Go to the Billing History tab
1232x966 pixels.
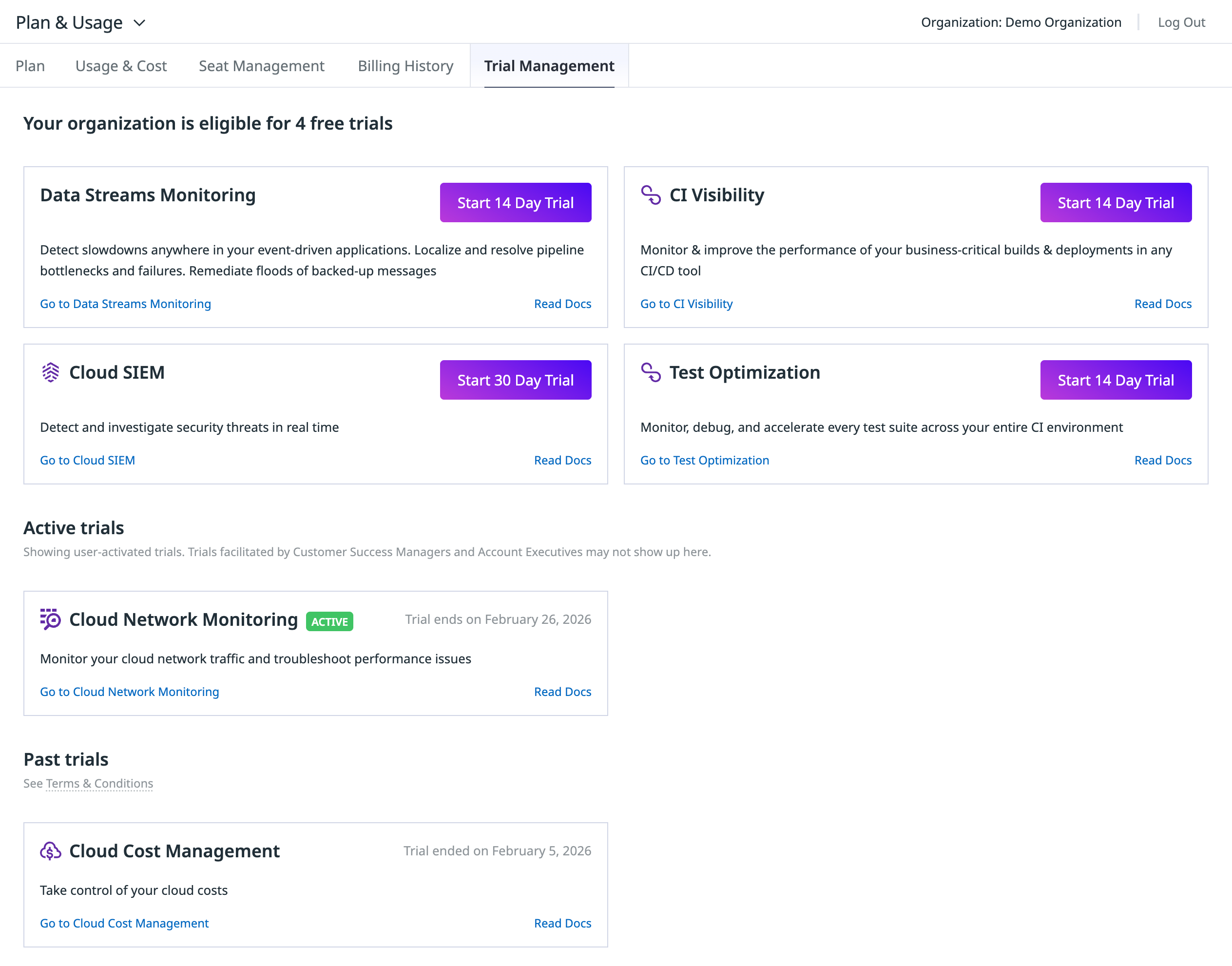pos(405,66)
